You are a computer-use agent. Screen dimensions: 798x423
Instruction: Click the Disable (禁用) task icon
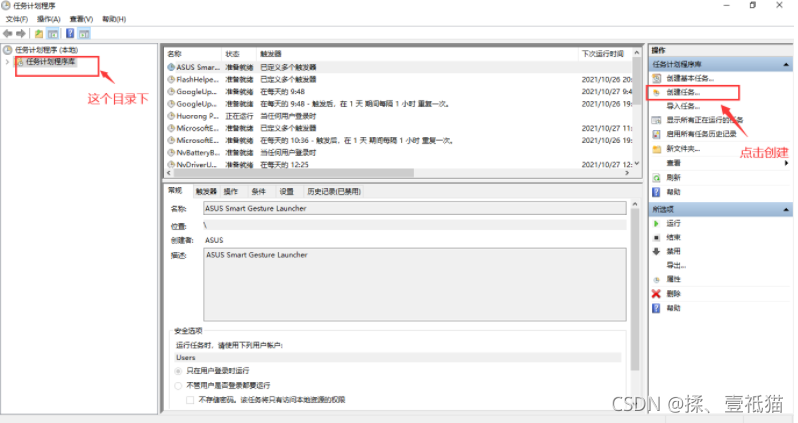coord(656,251)
